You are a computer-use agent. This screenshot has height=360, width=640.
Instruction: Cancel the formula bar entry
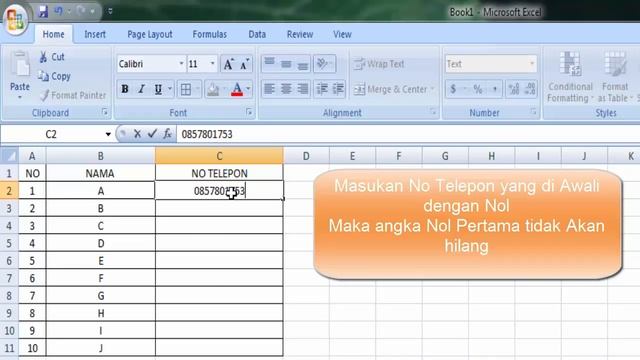pyautogui.click(x=138, y=134)
